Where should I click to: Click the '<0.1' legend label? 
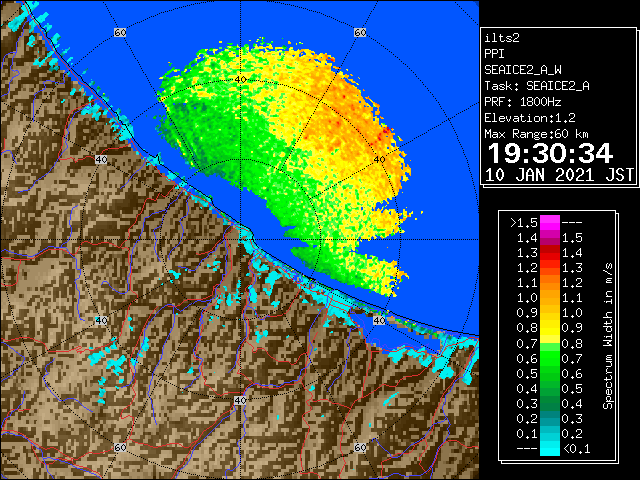pyautogui.click(x=576, y=449)
